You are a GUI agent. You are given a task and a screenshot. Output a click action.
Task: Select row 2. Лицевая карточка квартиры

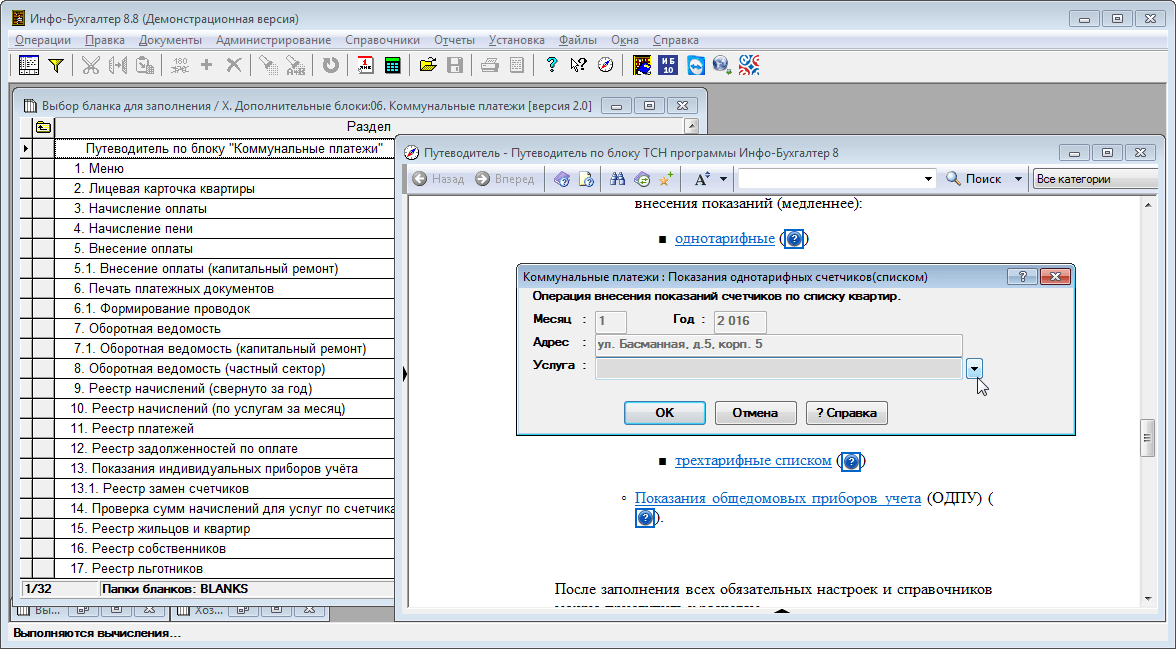[225, 188]
